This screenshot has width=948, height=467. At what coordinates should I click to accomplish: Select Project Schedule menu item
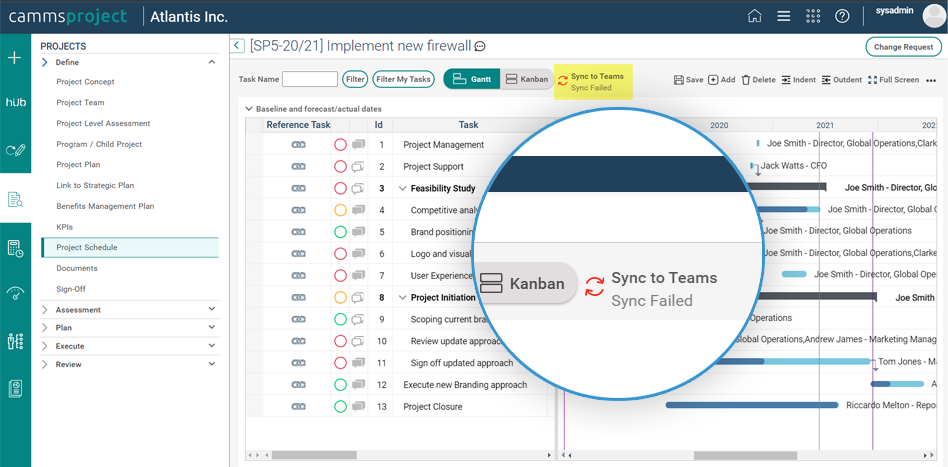(129, 247)
